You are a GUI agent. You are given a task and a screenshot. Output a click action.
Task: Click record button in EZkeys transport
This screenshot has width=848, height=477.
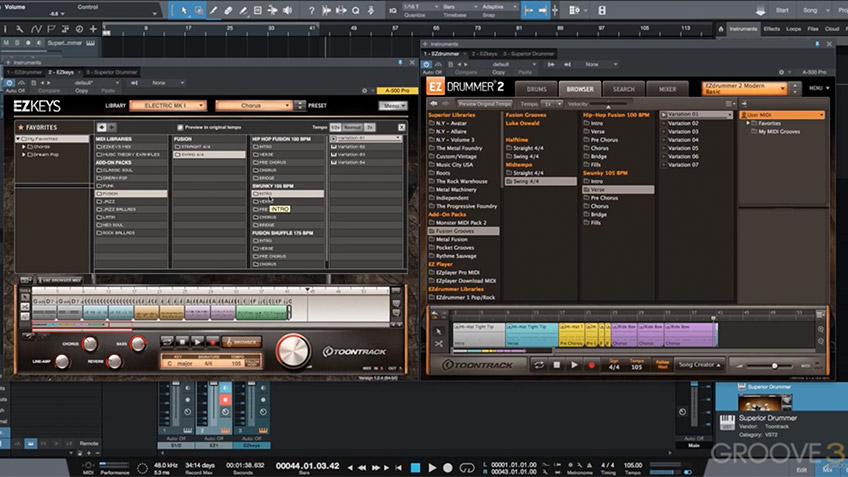(x=213, y=342)
